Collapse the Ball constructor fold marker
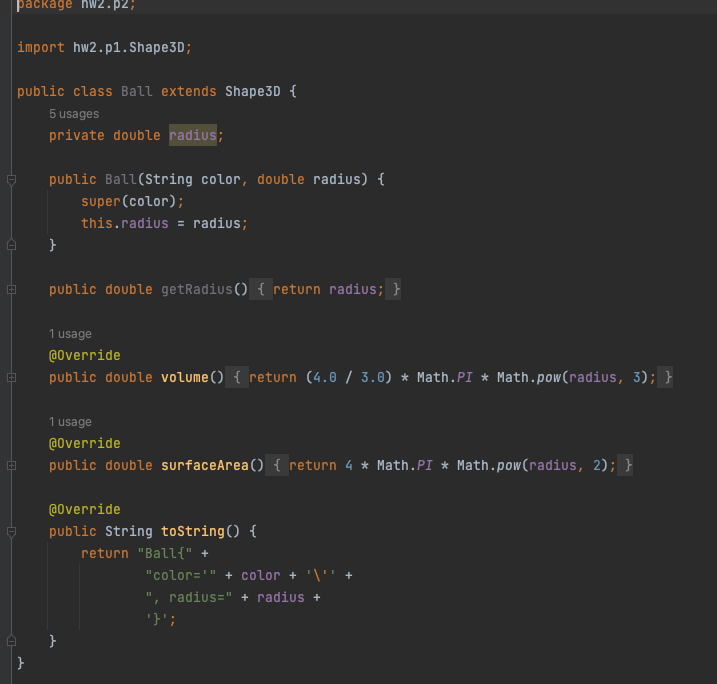The width and height of the screenshot is (717, 684). coord(11,180)
